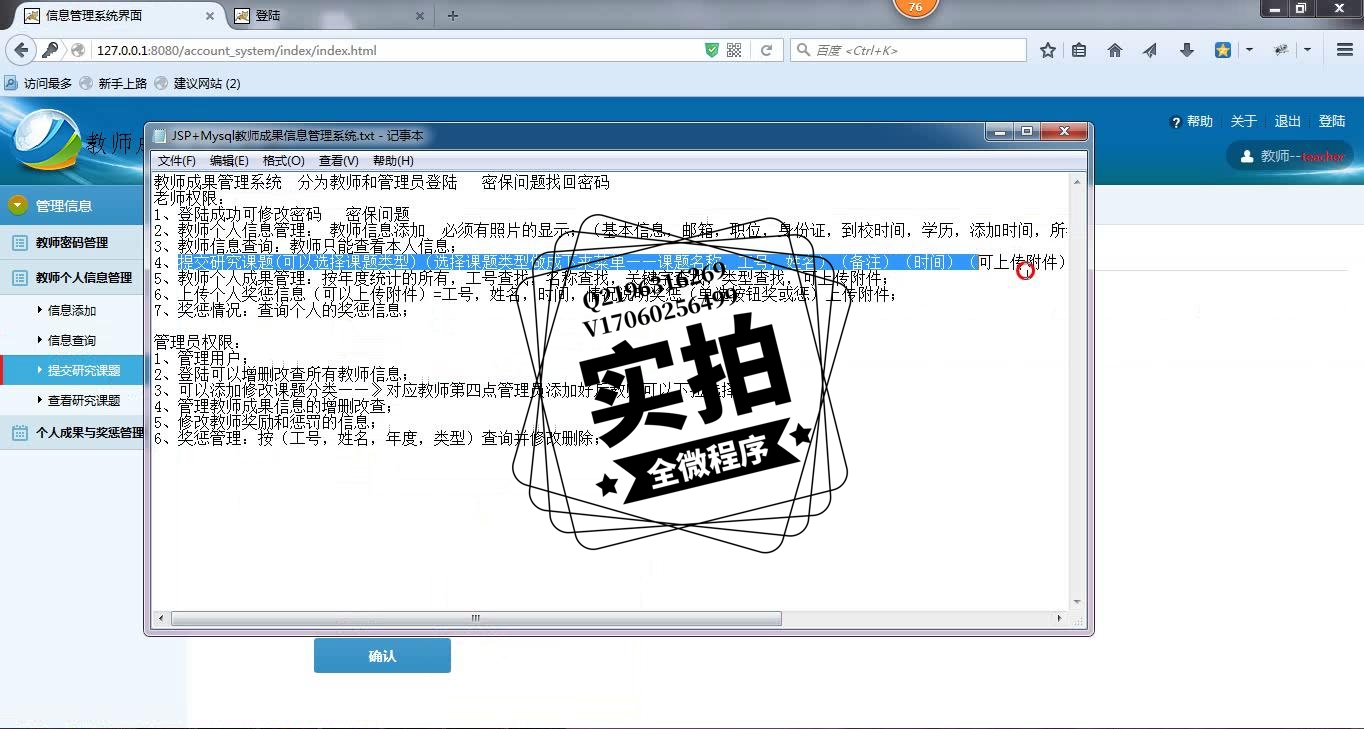Click the calendar icon beside 个人成果与奖惩管理
1364x729 pixels.
pyautogui.click(x=19, y=433)
